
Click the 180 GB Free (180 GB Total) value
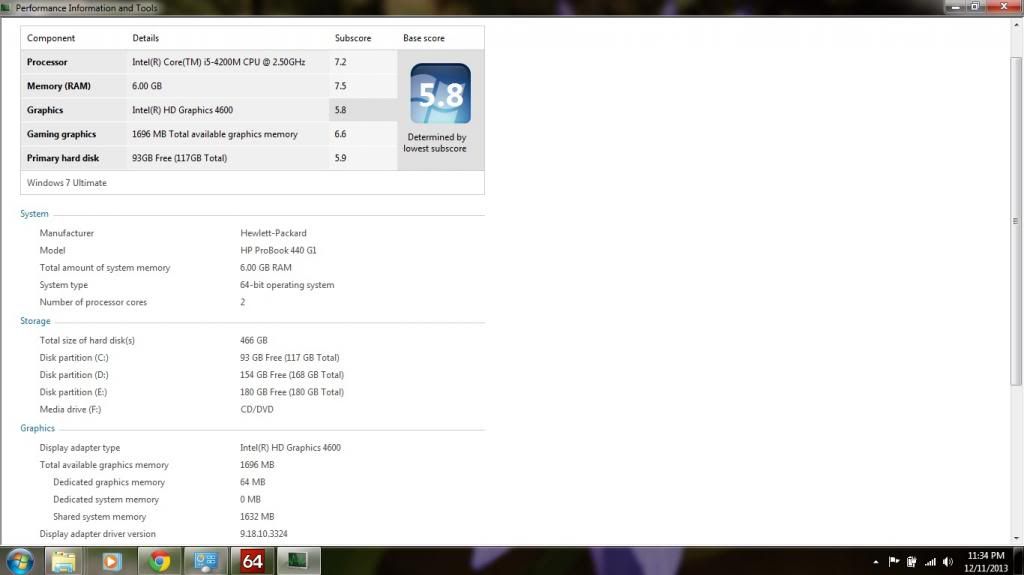(x=292, y=392)
